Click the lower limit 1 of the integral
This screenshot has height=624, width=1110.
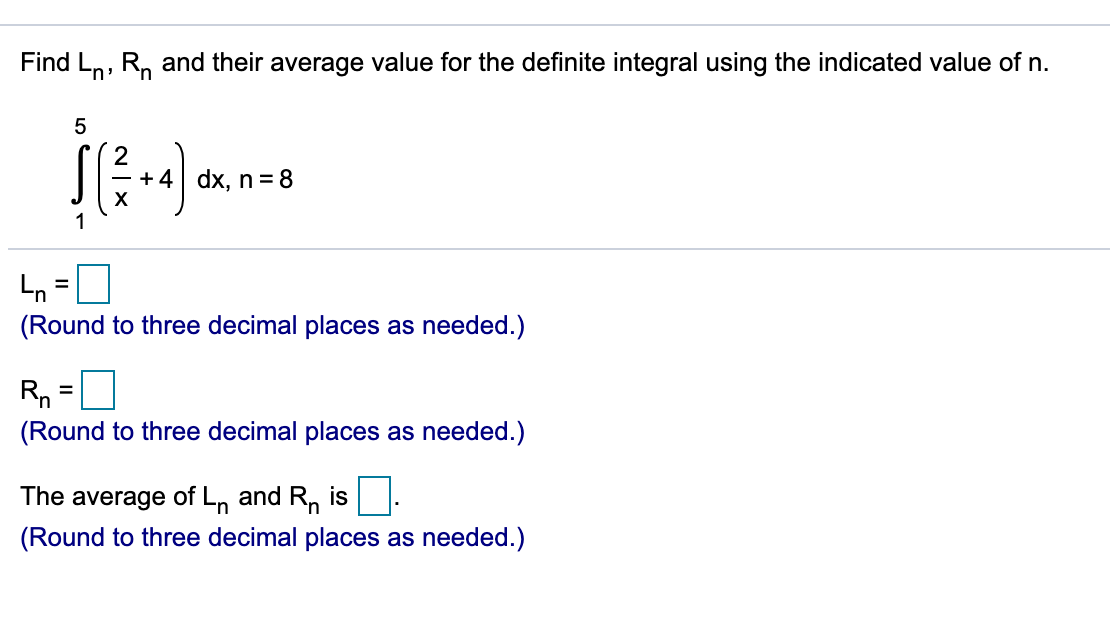[x=79, y=219]
